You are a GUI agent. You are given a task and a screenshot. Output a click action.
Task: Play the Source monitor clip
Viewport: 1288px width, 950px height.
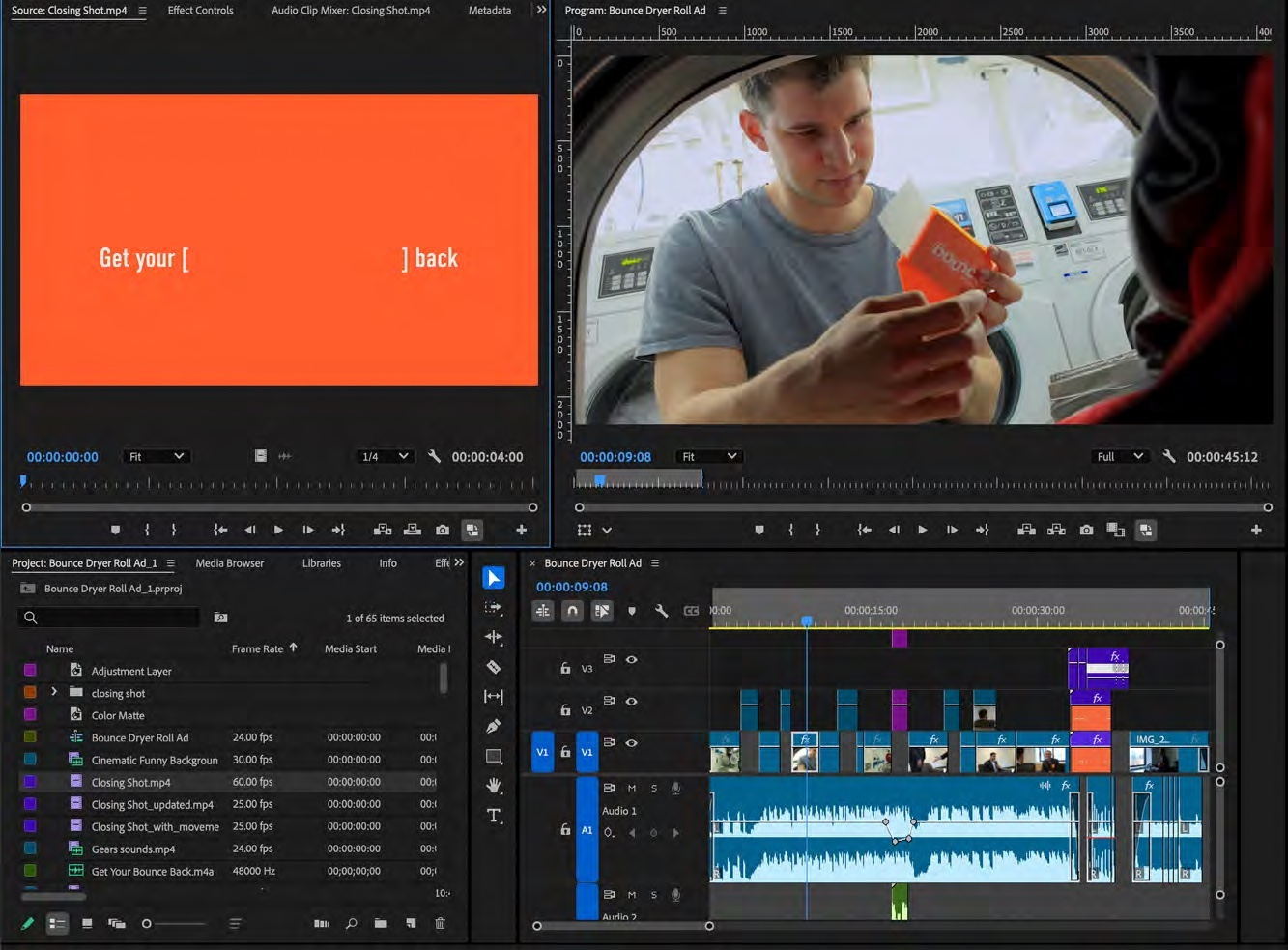click(x=278, y=530)
